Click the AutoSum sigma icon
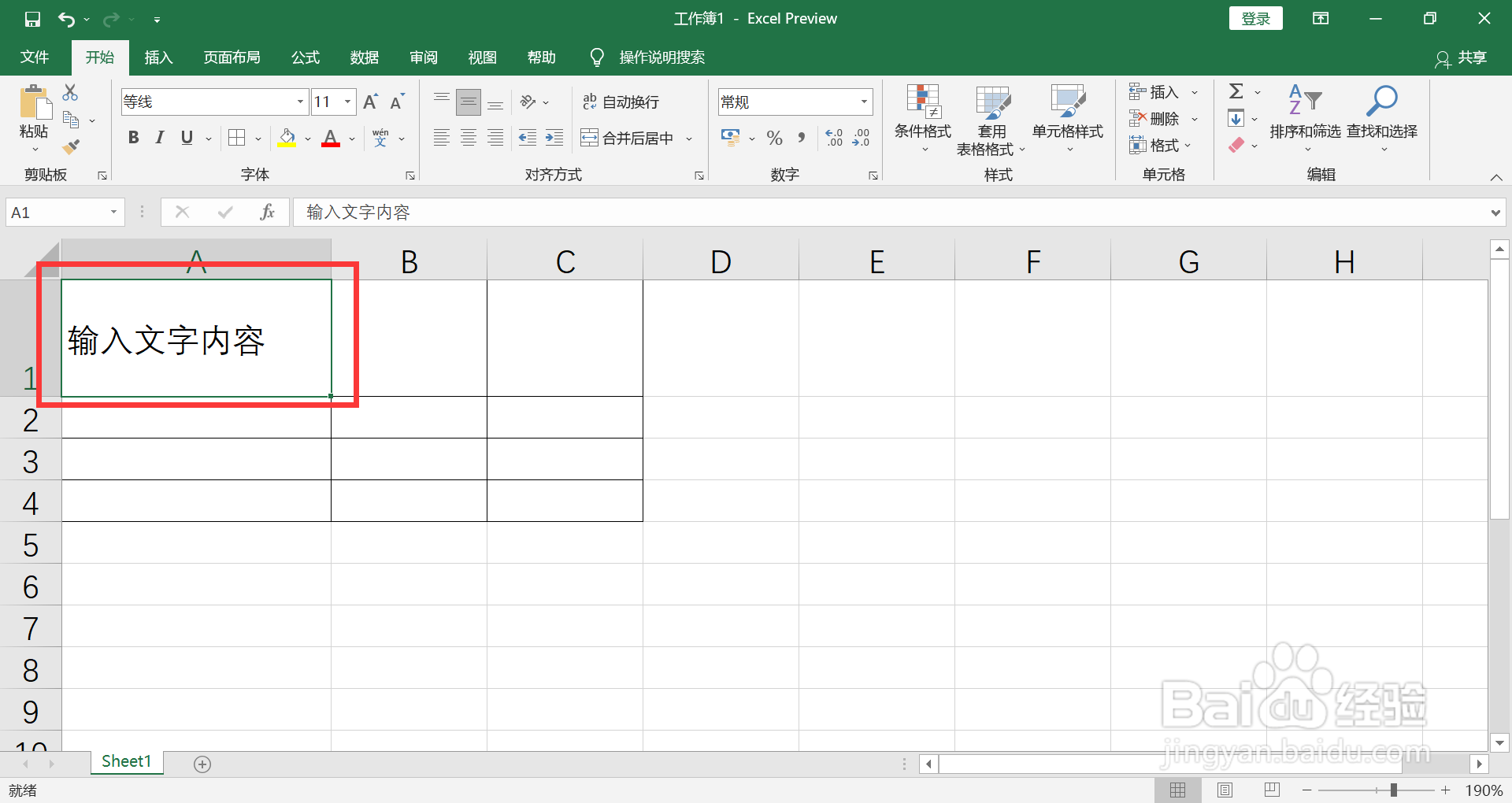This screenshot has width=1512, height=803. coord(1236,92)
